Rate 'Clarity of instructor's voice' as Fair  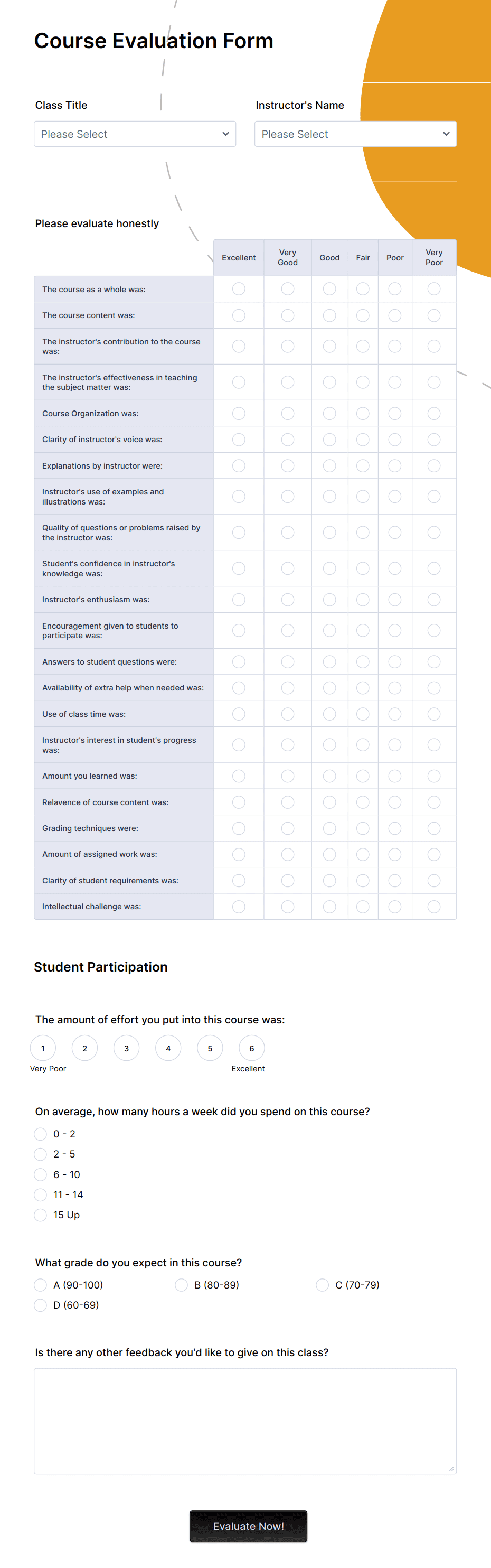point(363,440)
